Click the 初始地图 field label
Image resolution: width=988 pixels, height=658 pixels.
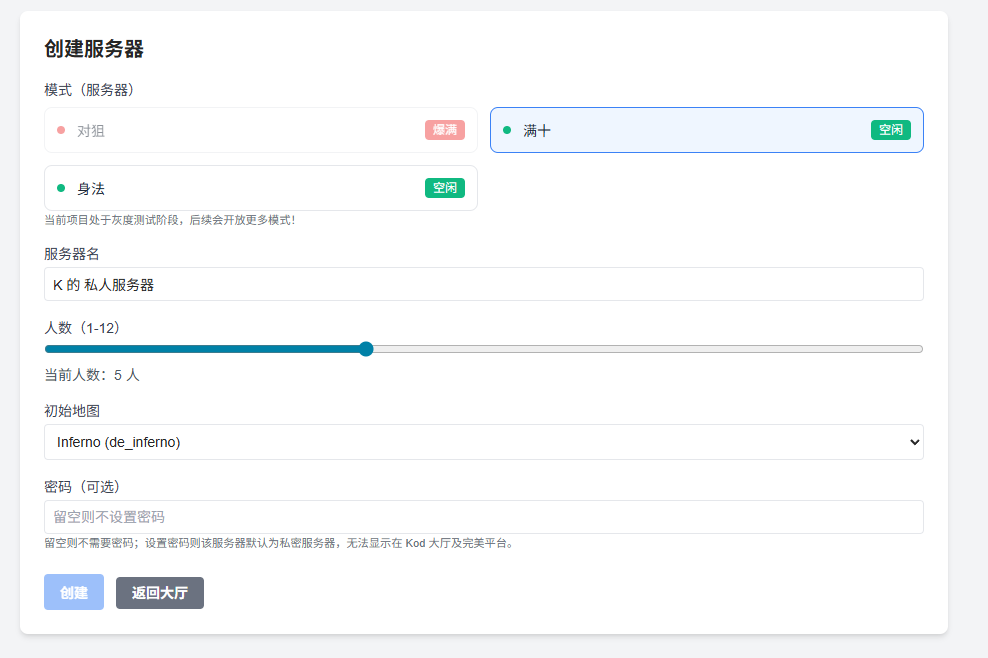click(72, 411)
